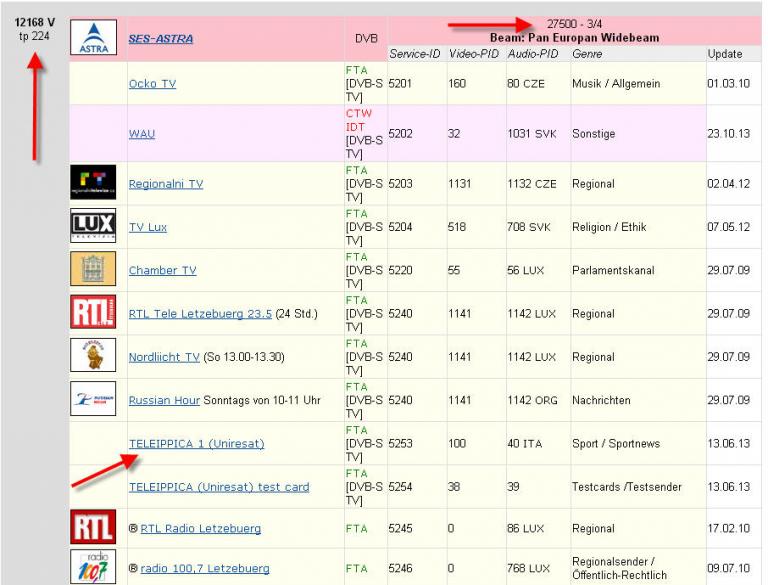Click the Nordliicht TV mascot logo
This screenshot has height=585, width=768.
pyautogui.click(x=93, y=356)
